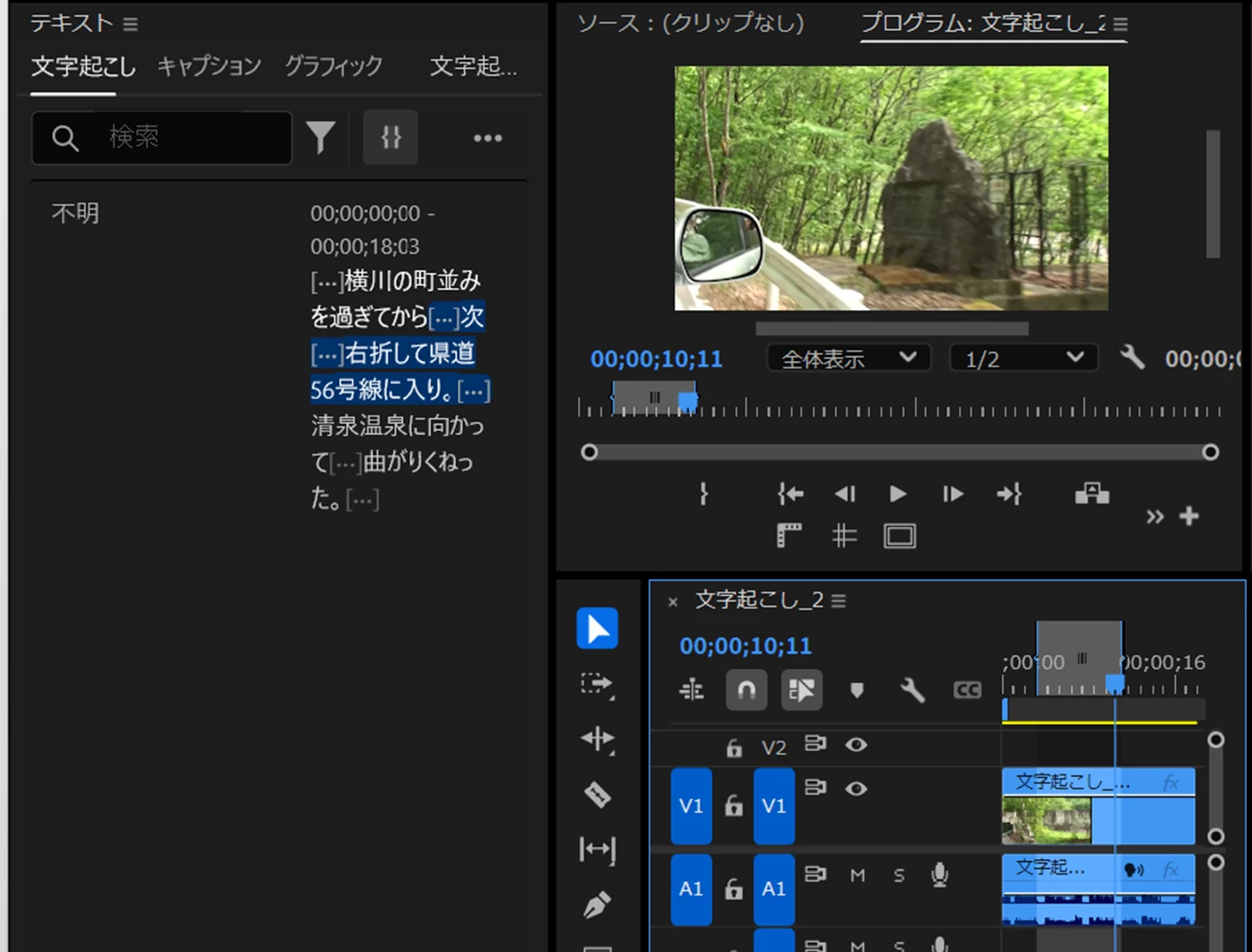Select the Pen tool
This screenshot has width=1252, height=952.
pyautogui.click(x=597, y=905)
